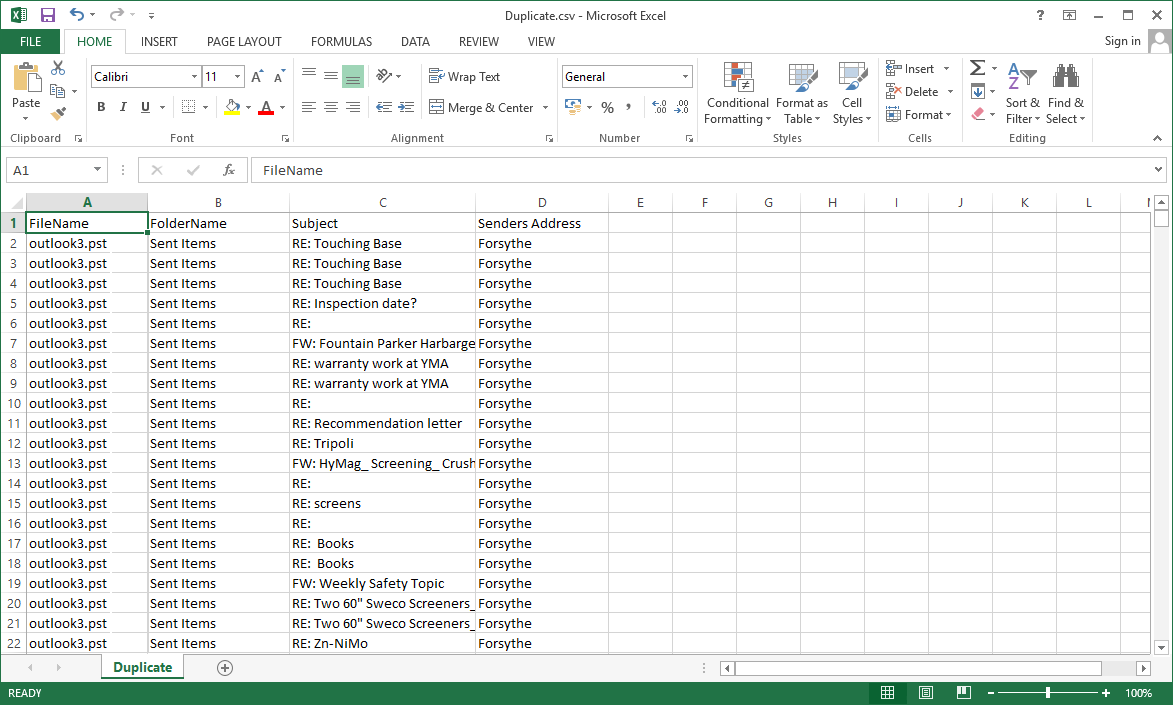
Task: Open Format cells dropdown in Cells group
Action: point(919,115)
